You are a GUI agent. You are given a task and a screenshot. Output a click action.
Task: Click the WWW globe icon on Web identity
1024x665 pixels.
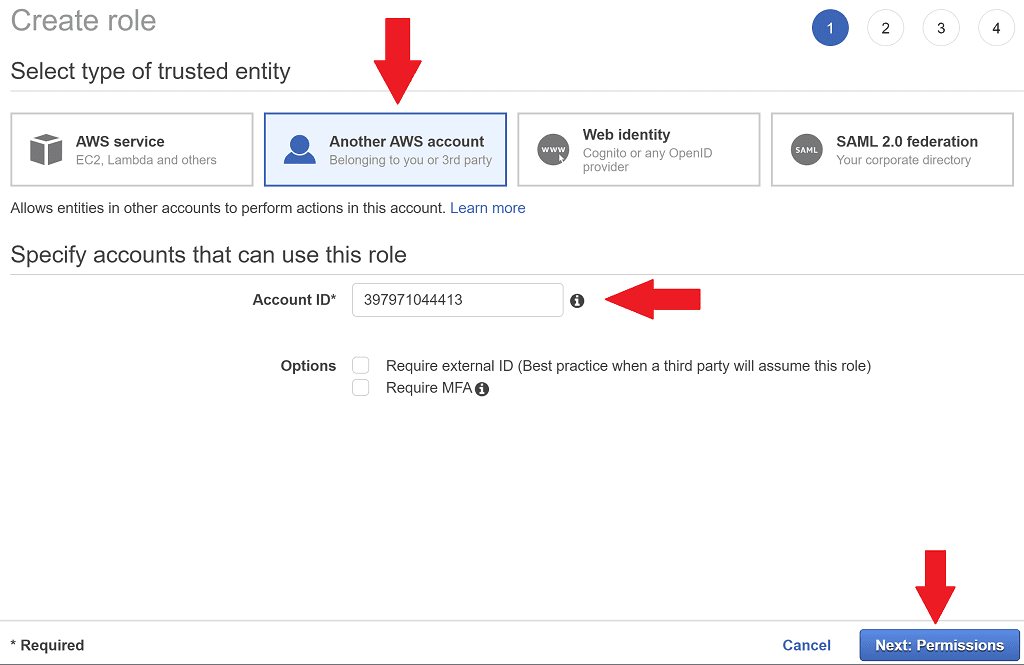click(552, 148)
